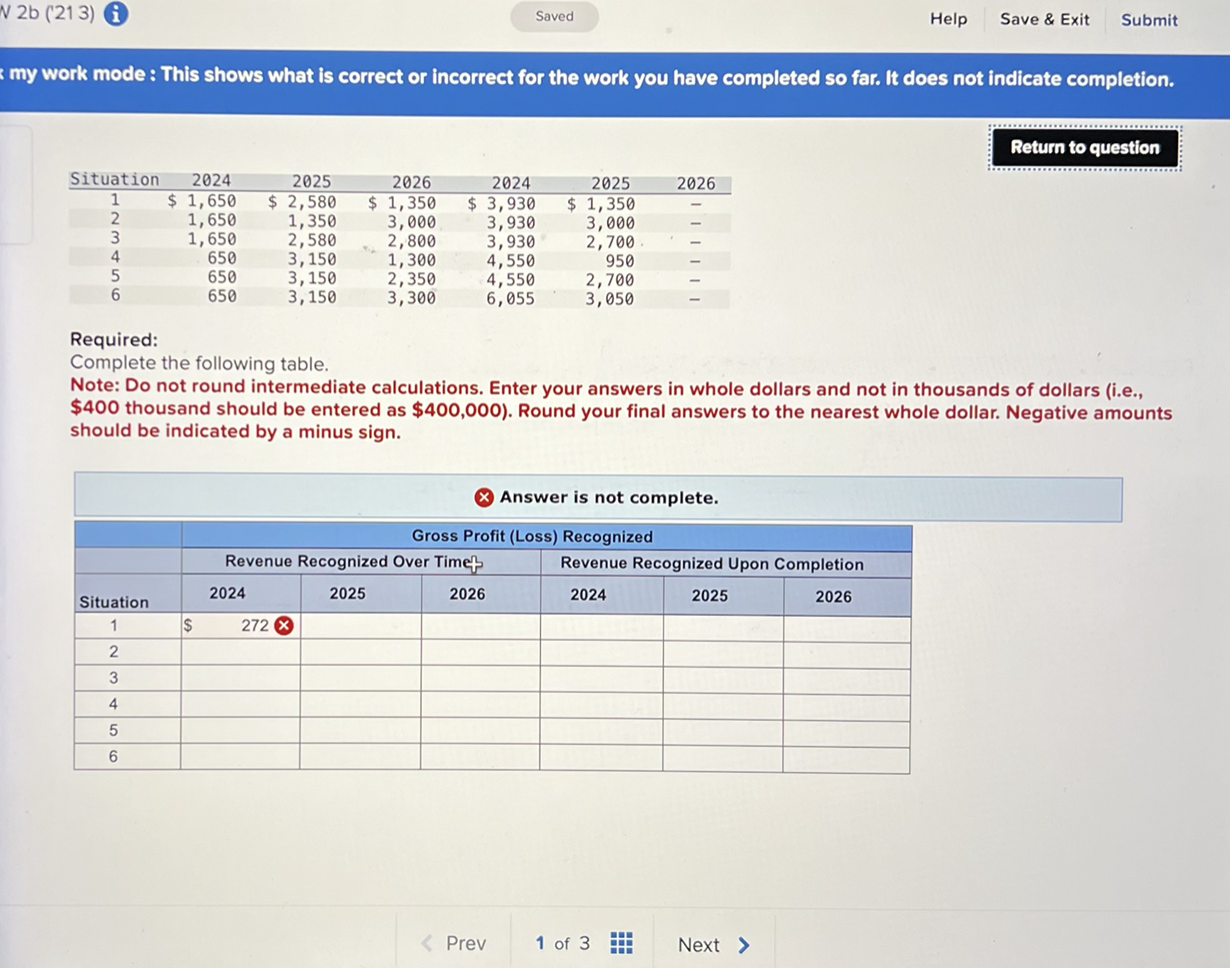Select Situation 4's 2024 Upon Completion cell

600,703
